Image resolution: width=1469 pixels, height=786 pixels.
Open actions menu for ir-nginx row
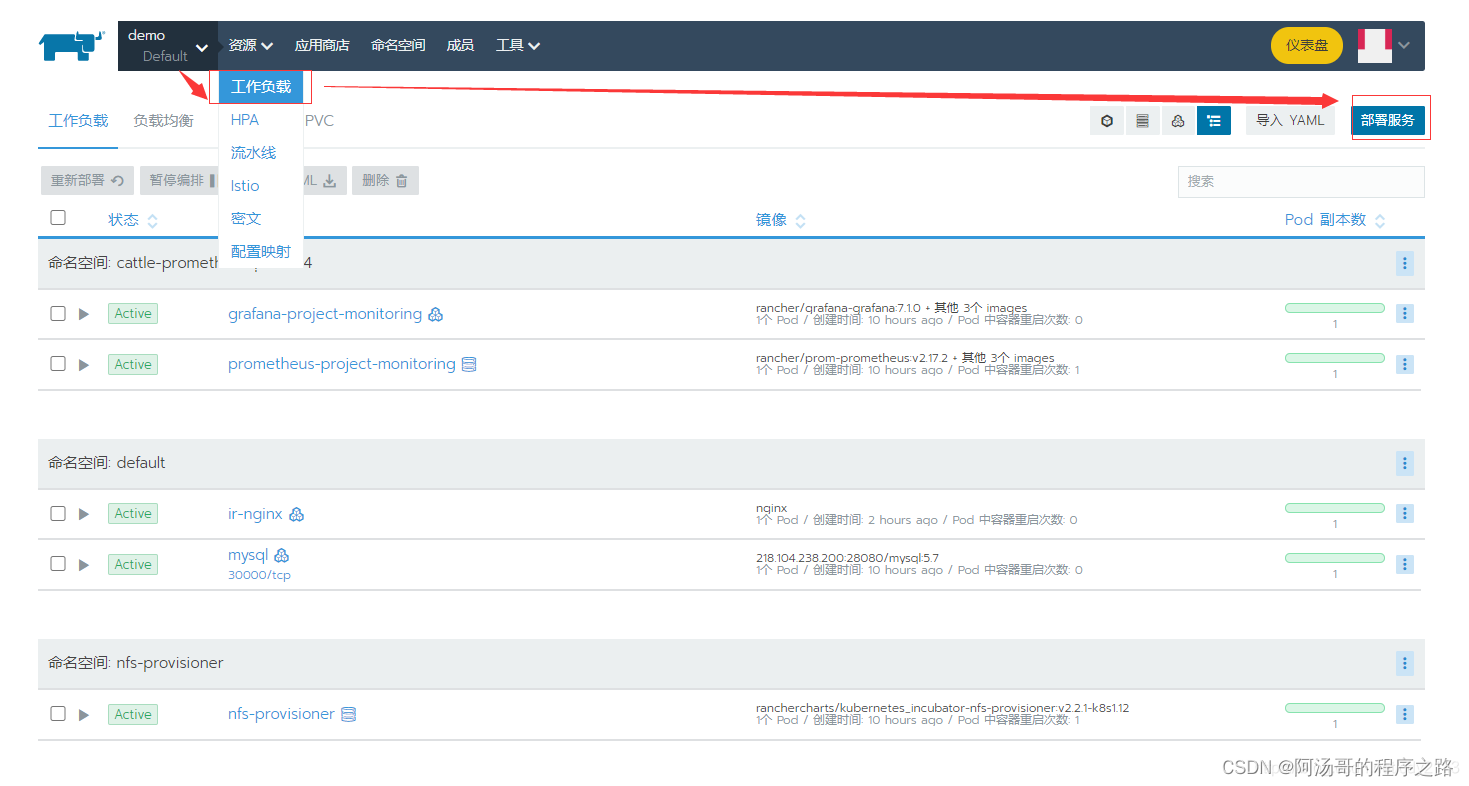1405,513
